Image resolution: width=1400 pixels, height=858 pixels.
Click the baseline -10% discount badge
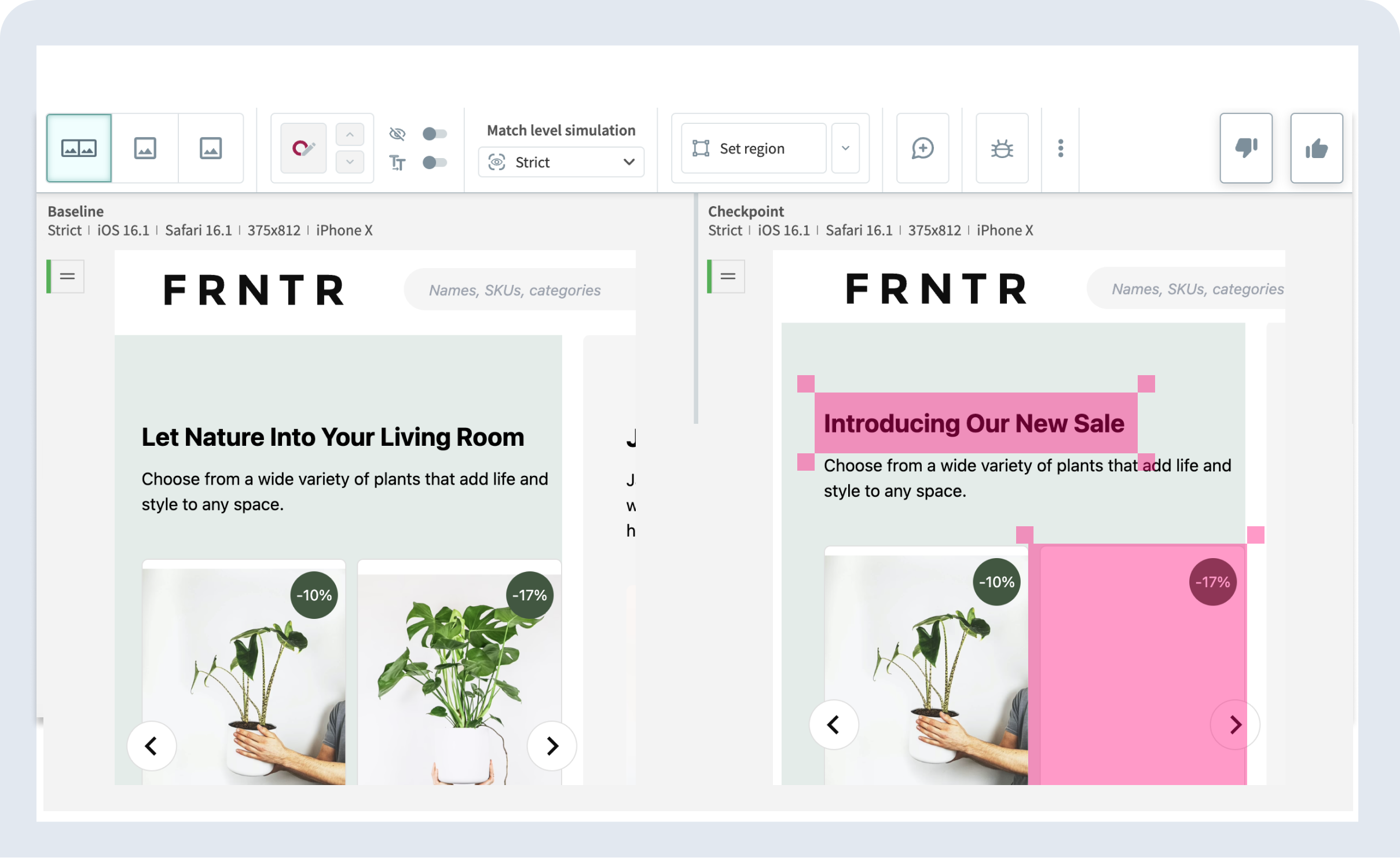pos(314,595)
